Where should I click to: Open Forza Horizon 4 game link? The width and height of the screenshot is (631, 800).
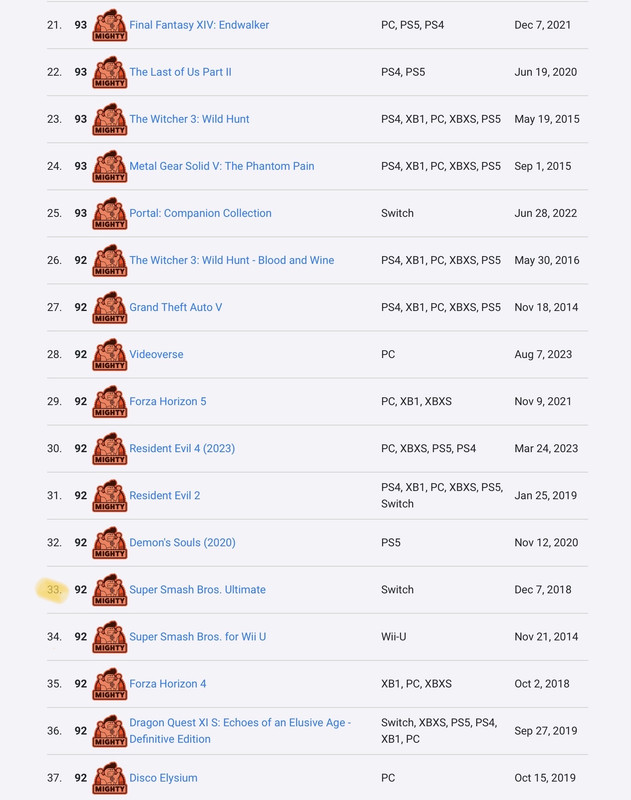168,684
